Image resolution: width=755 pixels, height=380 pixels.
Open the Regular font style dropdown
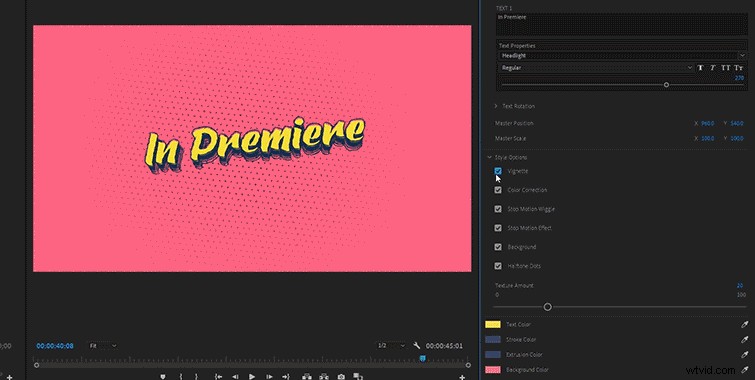596,68
